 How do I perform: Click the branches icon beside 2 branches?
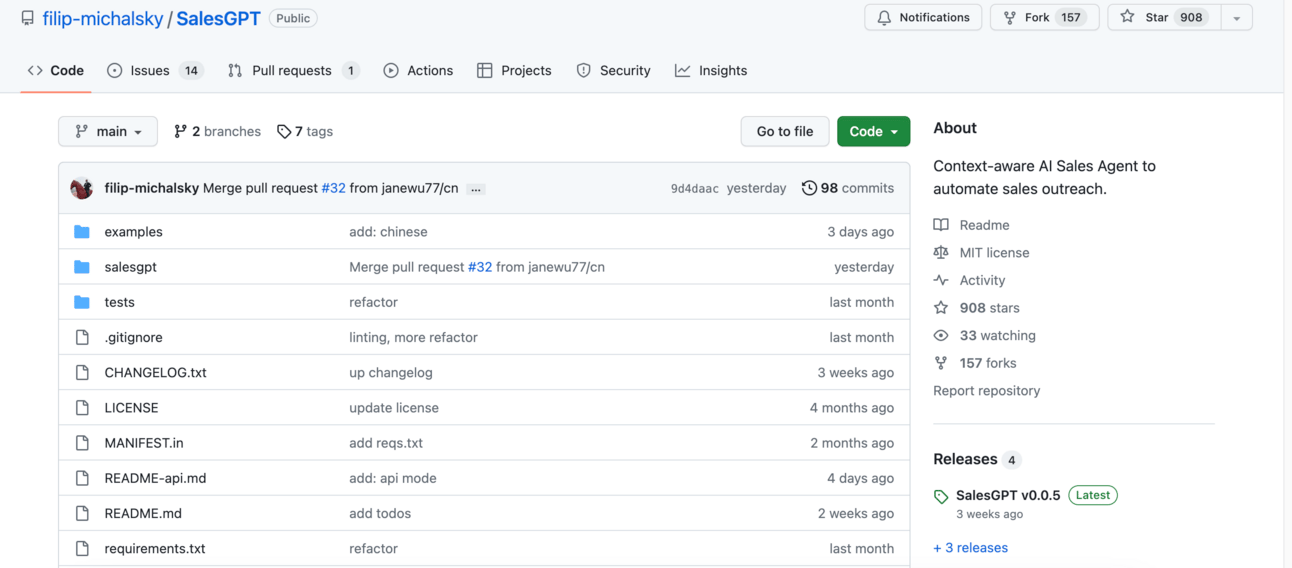click(180, 132)
